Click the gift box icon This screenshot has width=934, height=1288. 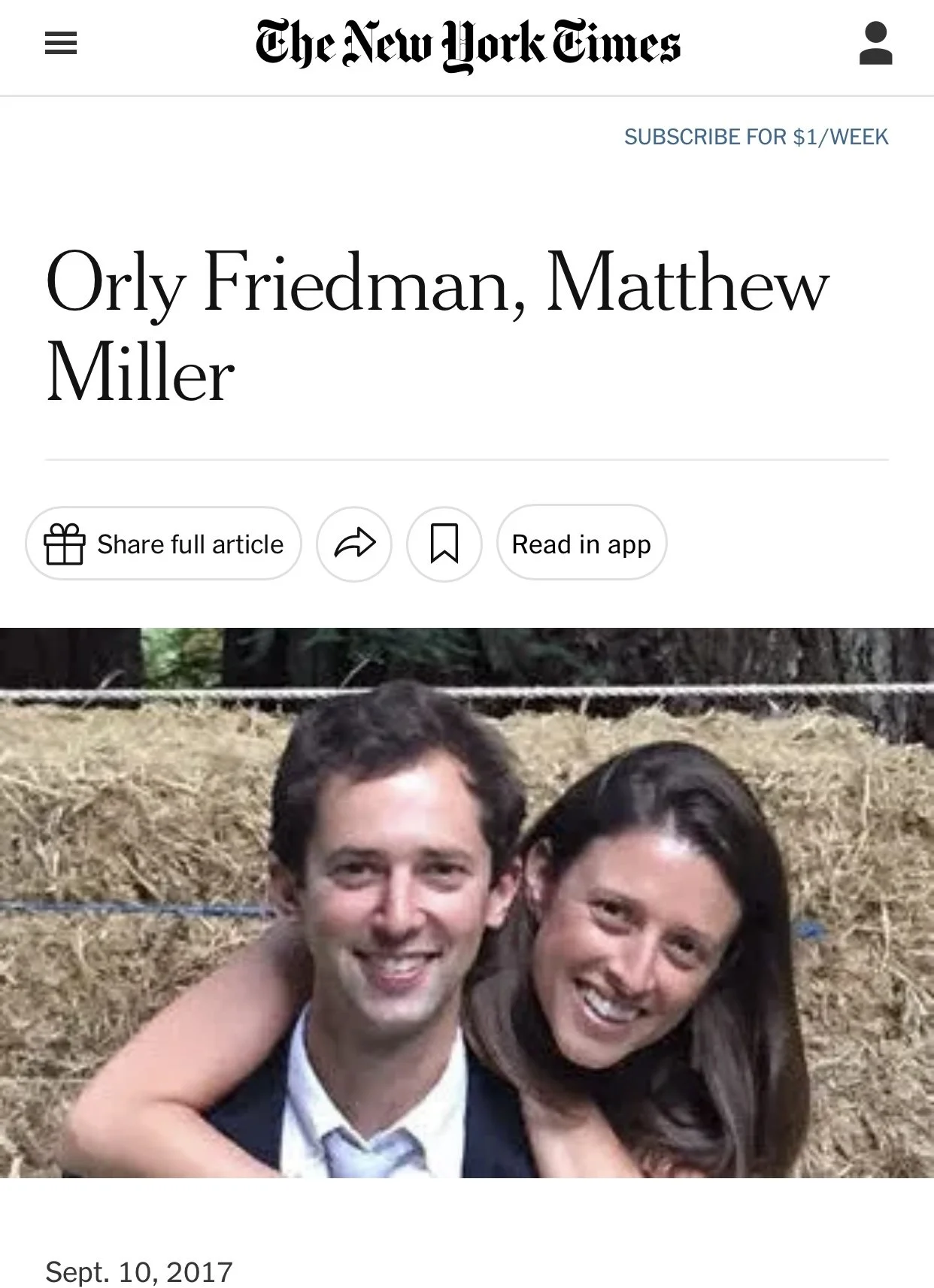64,544
